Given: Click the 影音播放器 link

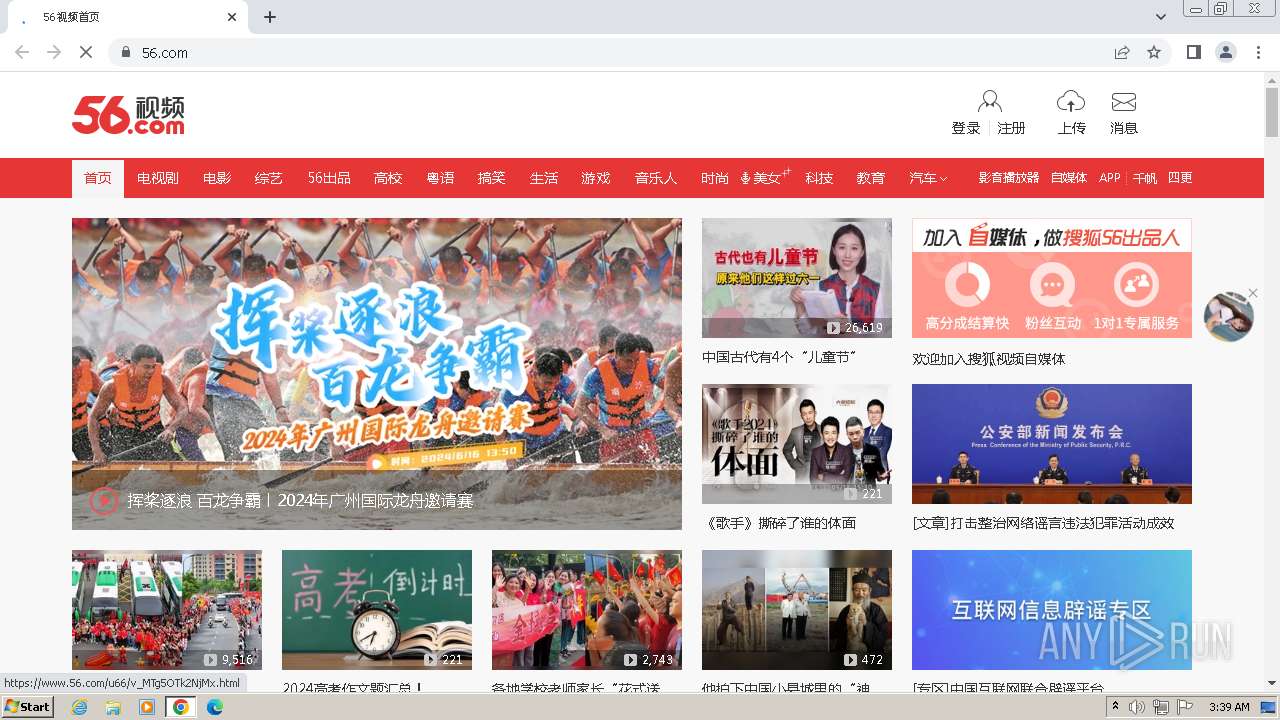Looking at the screenshot, I should [x=1009, y=178].
